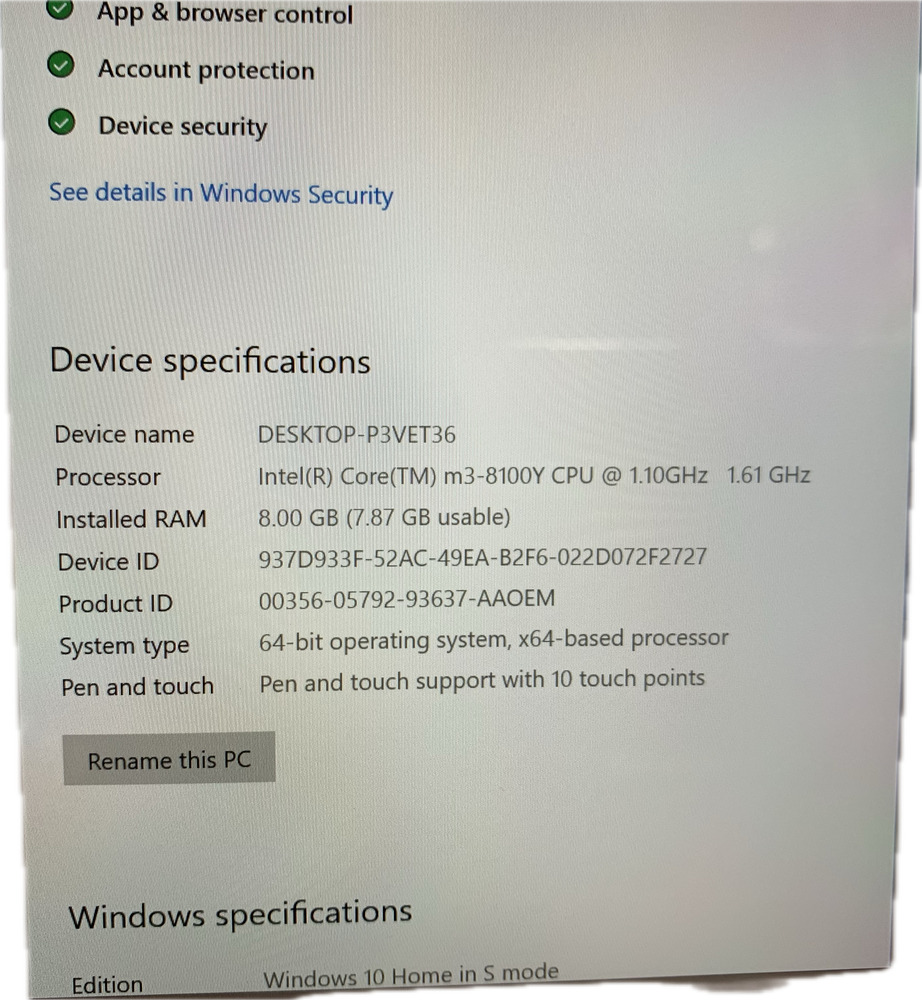Select the Device security label
The image size is (922, 1000).
(183, 127)
